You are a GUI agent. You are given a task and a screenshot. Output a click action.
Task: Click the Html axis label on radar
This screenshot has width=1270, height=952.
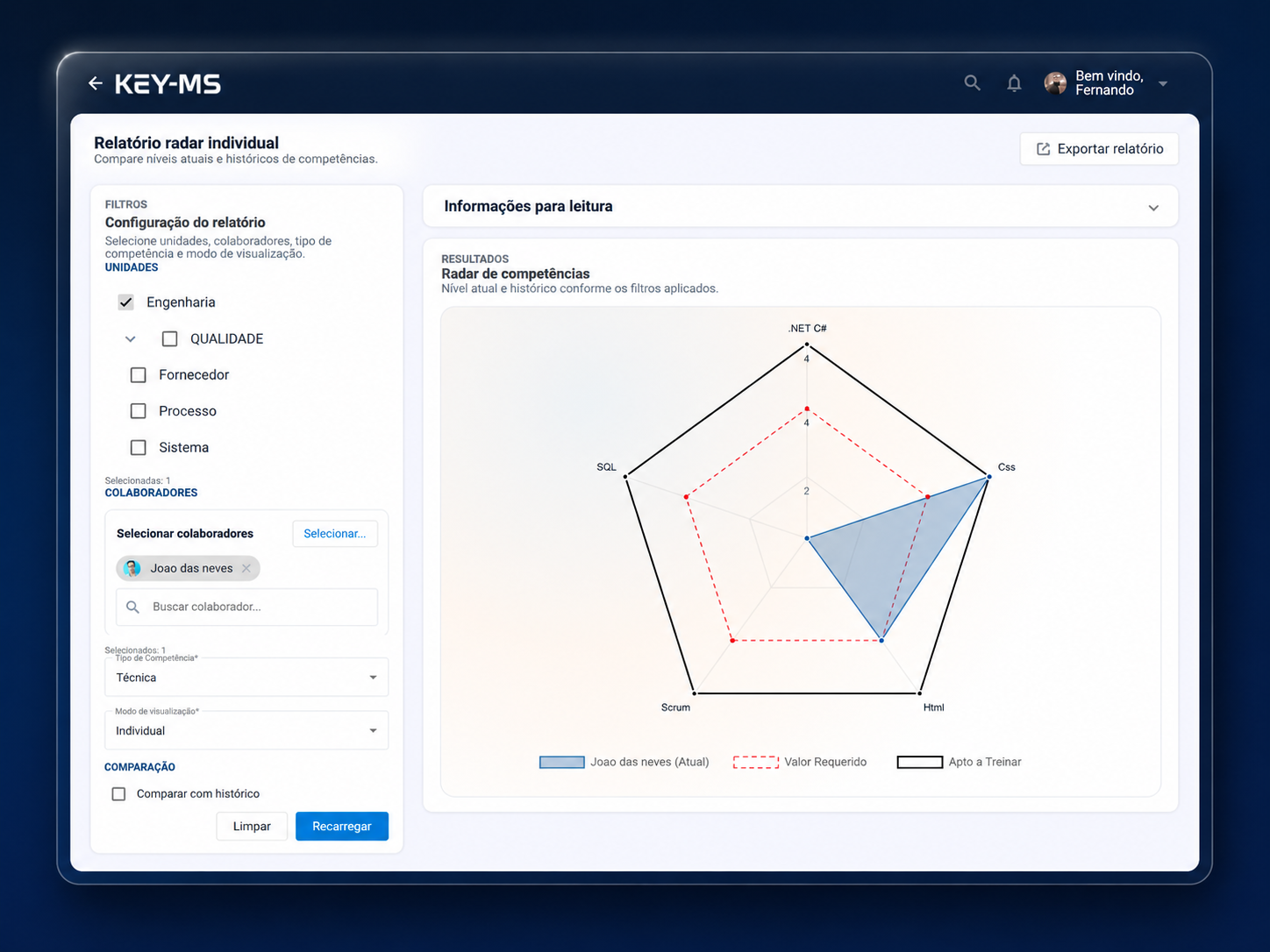pos(933,707)
